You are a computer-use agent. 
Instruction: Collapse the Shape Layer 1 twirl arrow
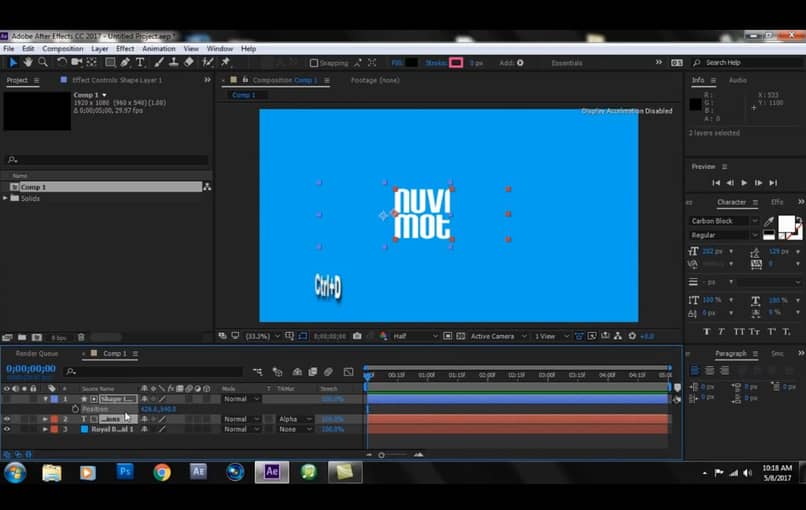pos(45,399)
